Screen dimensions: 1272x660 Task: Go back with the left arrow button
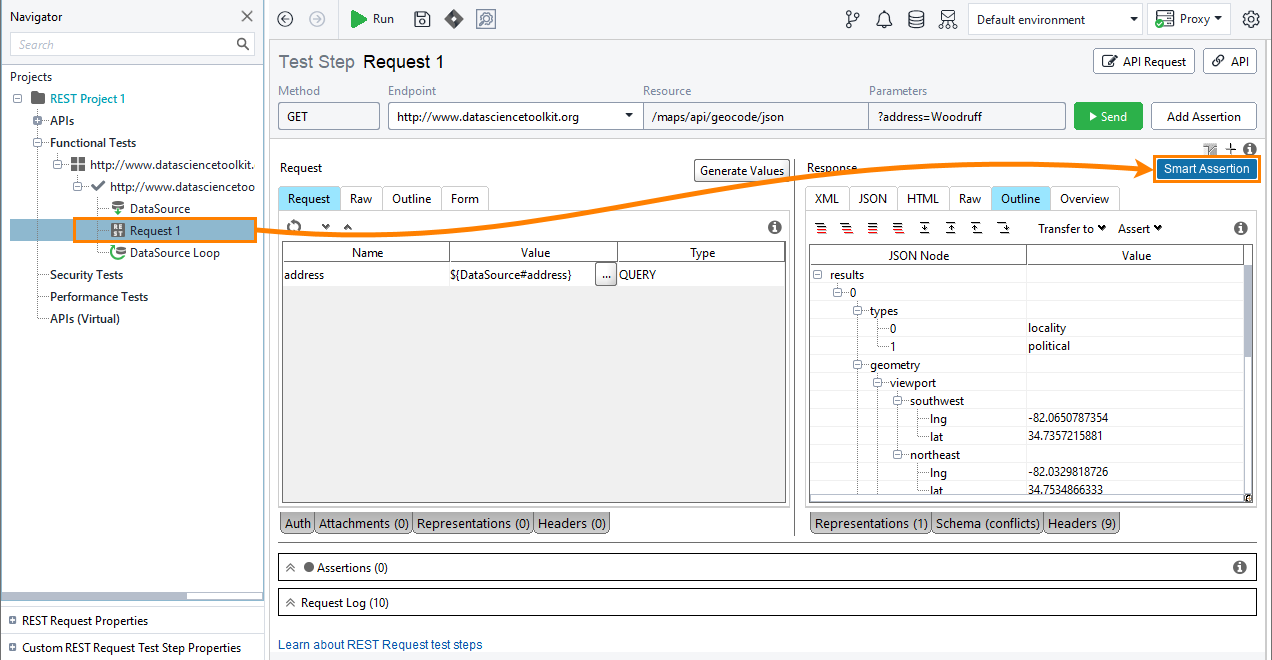coord(286,19)
